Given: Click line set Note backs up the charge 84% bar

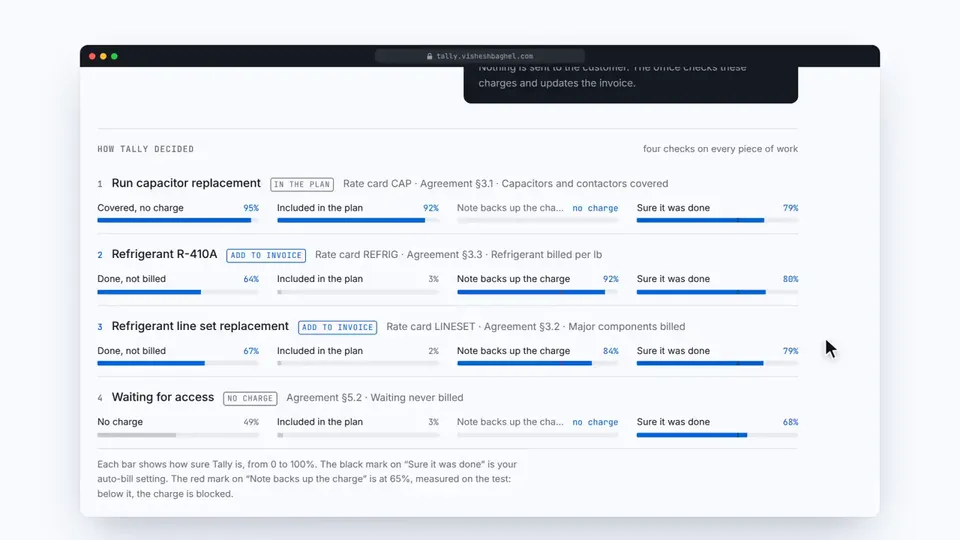Looking at the screenshot, I should 538,363.
